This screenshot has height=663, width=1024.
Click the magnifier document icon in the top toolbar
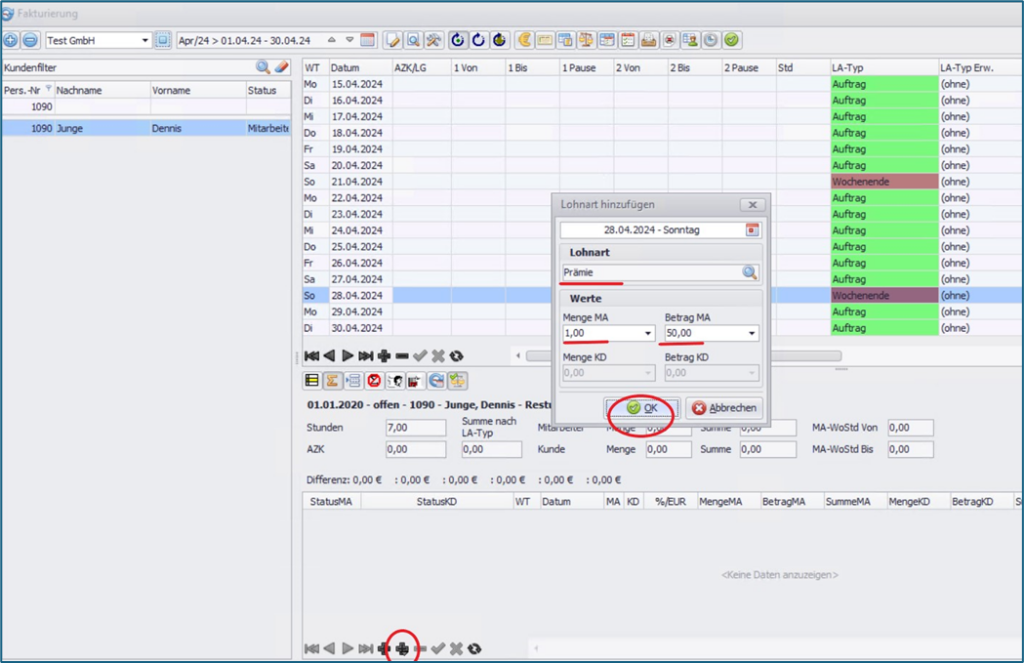click(x=413, y=40)
